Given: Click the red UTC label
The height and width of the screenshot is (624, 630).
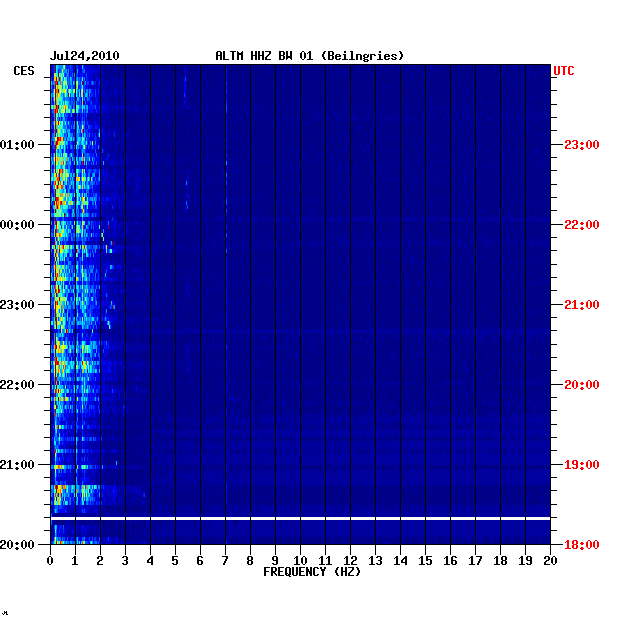Looking at the screenshot, I should (x=564, y=71).
